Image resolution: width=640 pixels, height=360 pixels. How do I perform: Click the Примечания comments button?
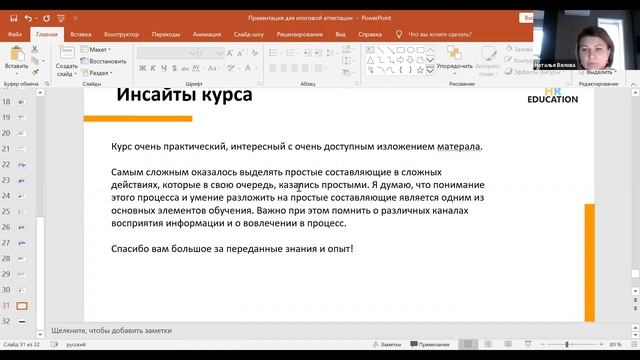[430, 344]
